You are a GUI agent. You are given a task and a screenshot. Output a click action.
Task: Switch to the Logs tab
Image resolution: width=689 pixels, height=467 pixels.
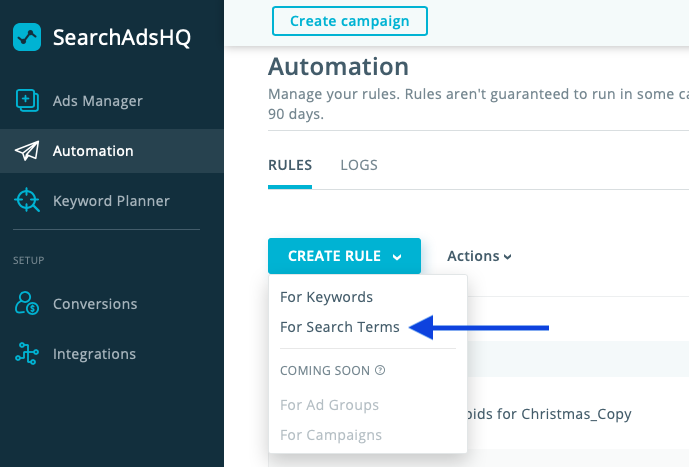(x=359, y=165)
